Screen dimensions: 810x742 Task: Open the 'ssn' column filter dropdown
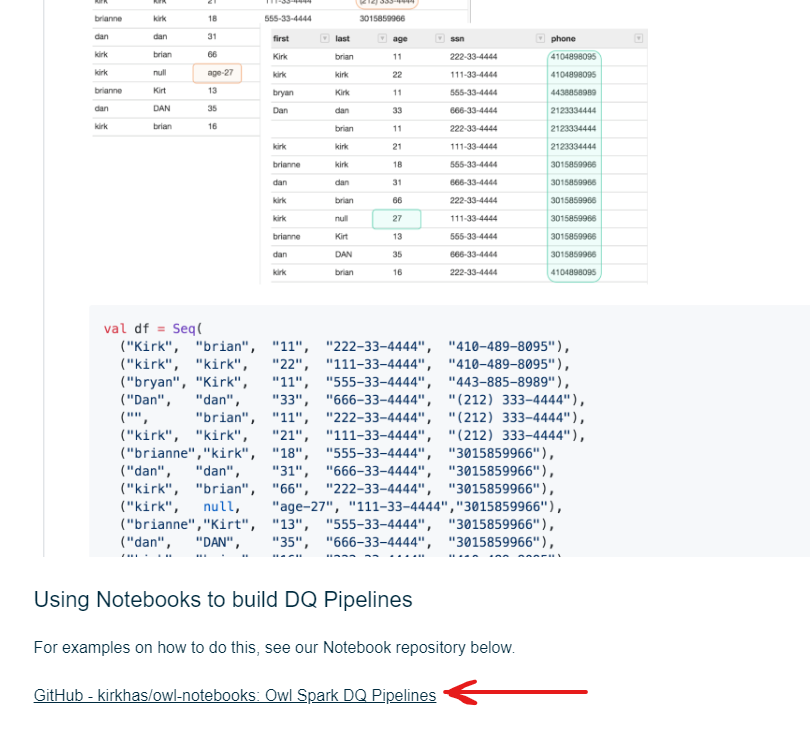pos(540,38)
